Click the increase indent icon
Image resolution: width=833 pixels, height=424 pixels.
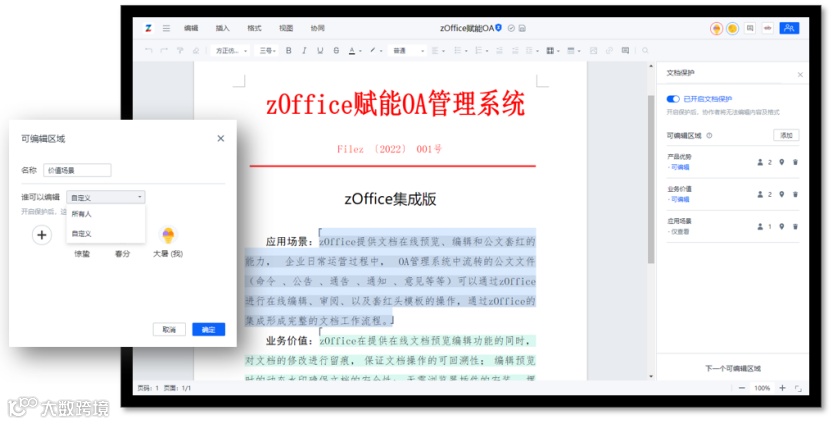pos(515,50)
